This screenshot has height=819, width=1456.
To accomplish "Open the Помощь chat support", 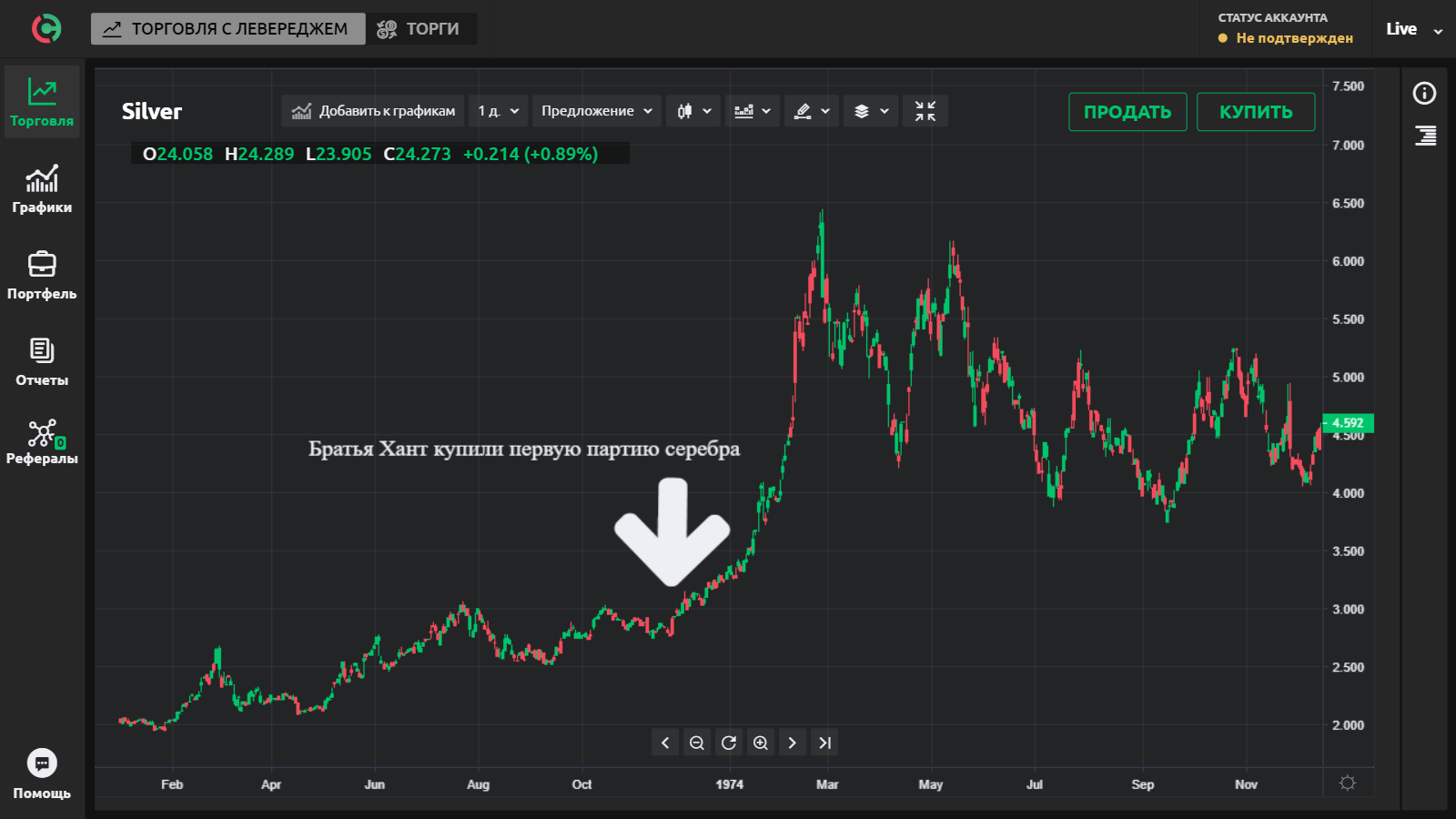I will 42,773.
